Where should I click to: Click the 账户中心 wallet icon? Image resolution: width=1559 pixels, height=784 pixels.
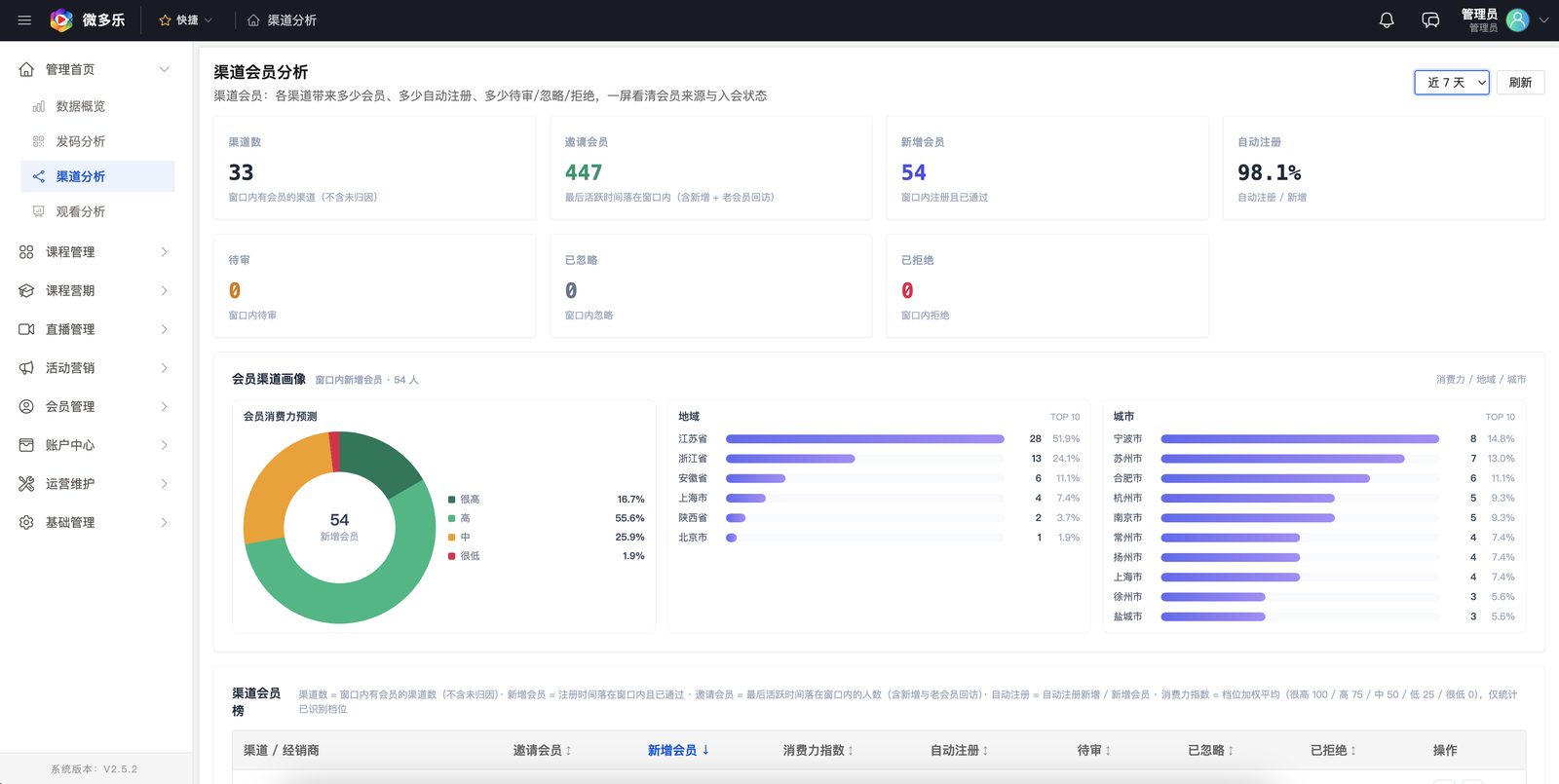[x=26, y=445]
